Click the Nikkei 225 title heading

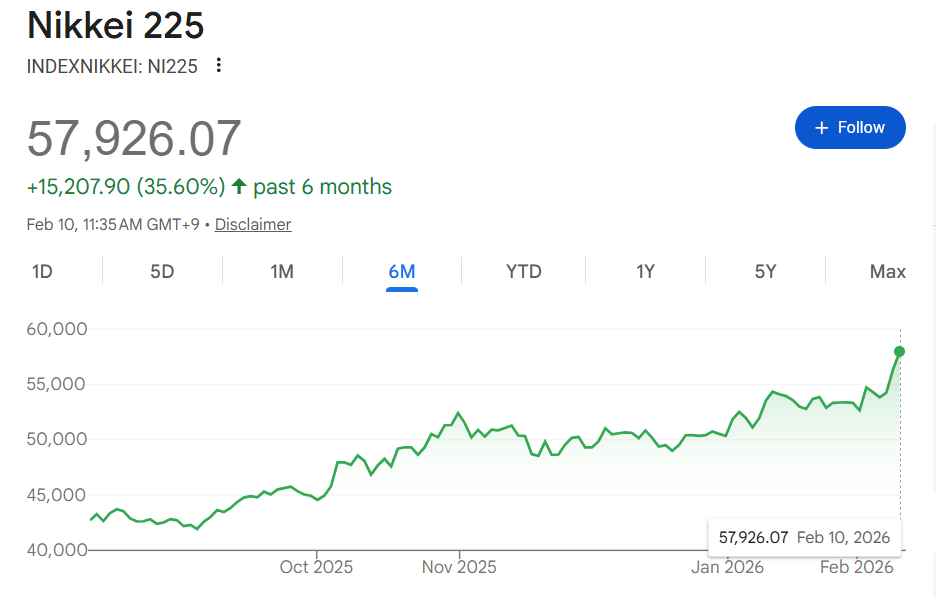116,25
